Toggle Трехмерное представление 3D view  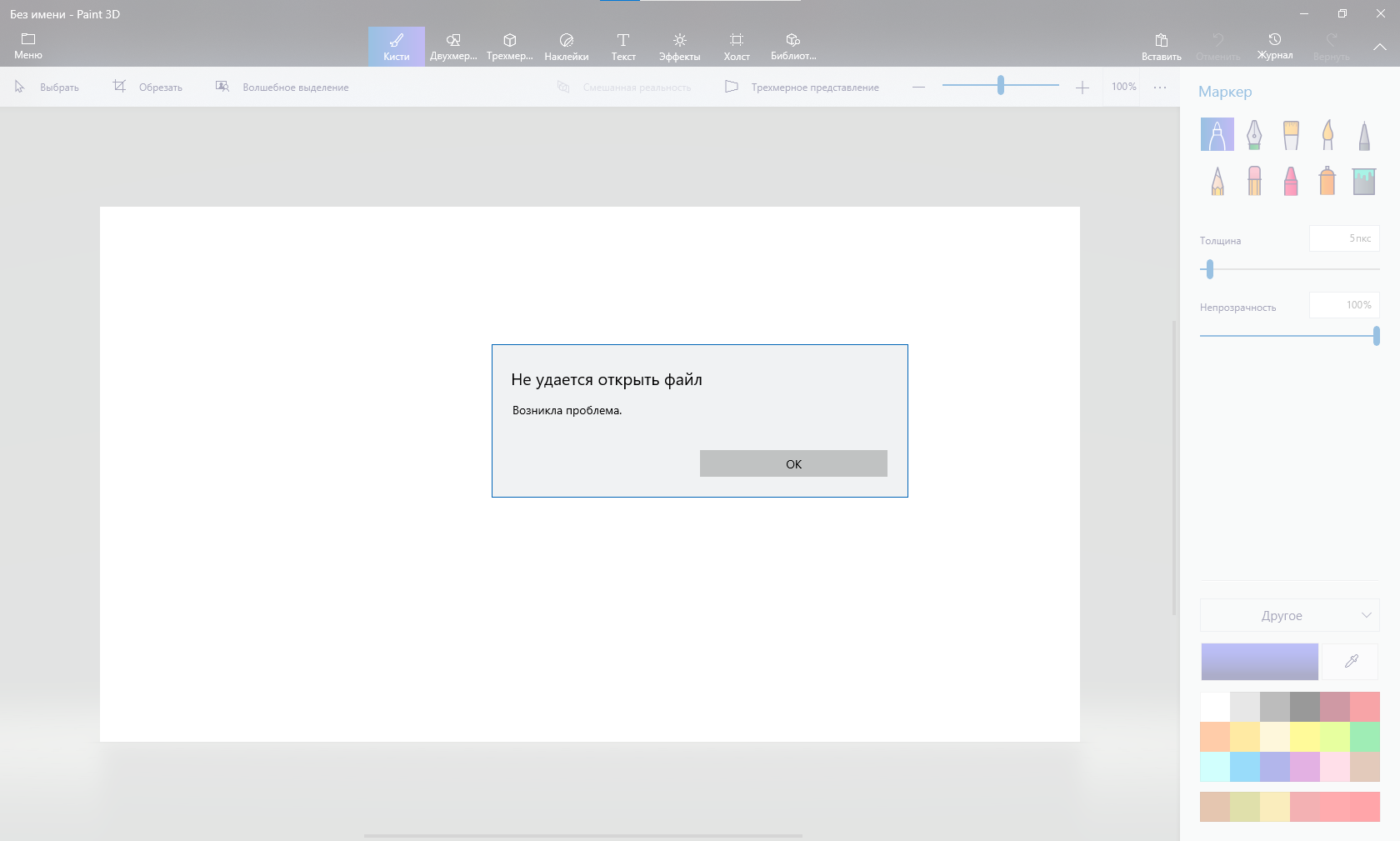point(802,87)
